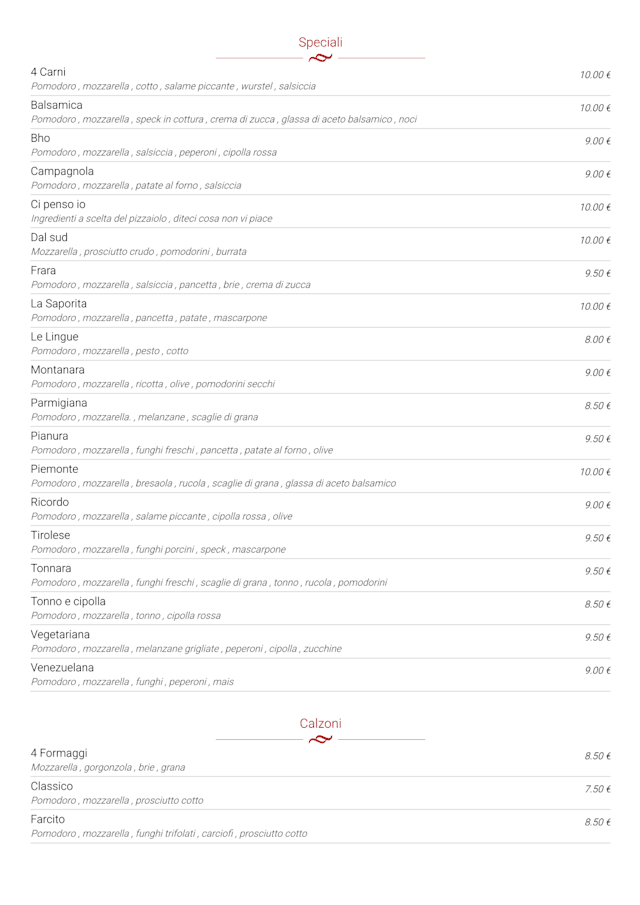The height and width of the screenshot is (905, 640).
Task: Click the Bho pizza title
Action: [40, 138]
